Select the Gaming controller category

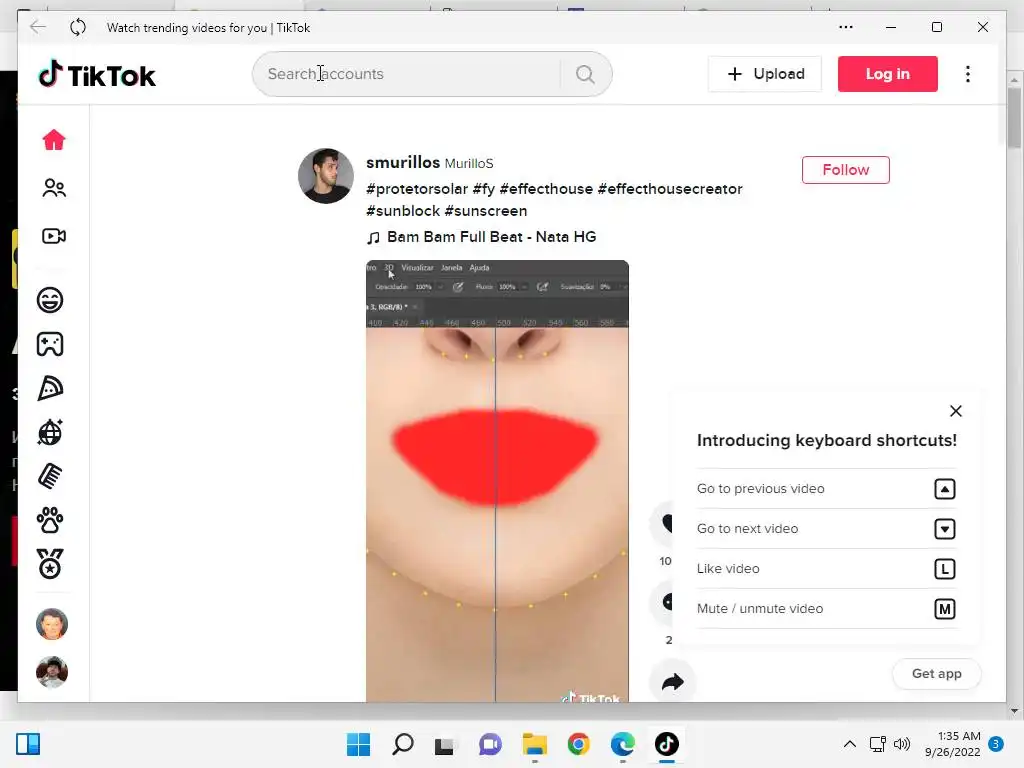tap(50, 344)
